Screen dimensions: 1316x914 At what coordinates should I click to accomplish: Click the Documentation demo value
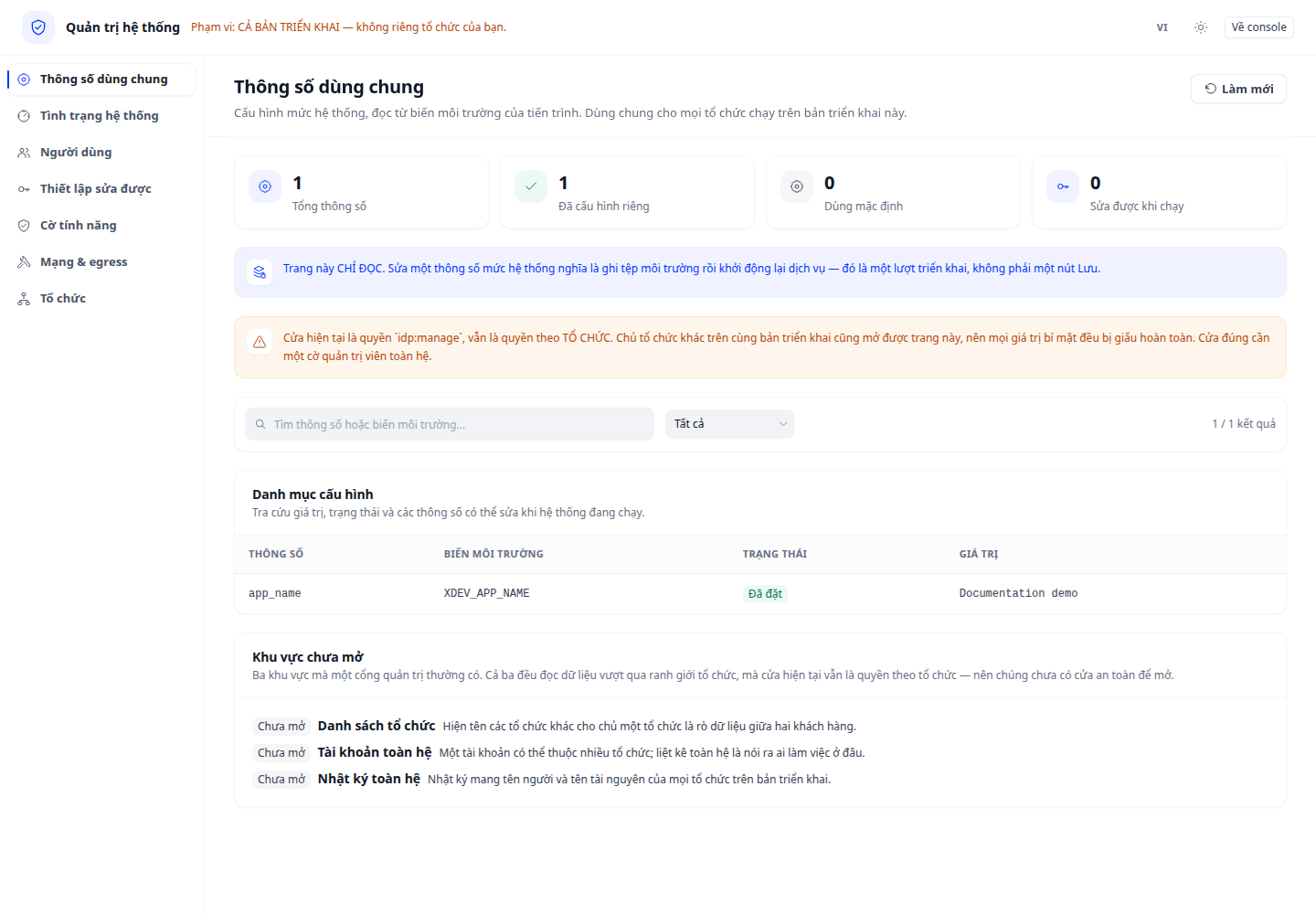(1018, 594)
